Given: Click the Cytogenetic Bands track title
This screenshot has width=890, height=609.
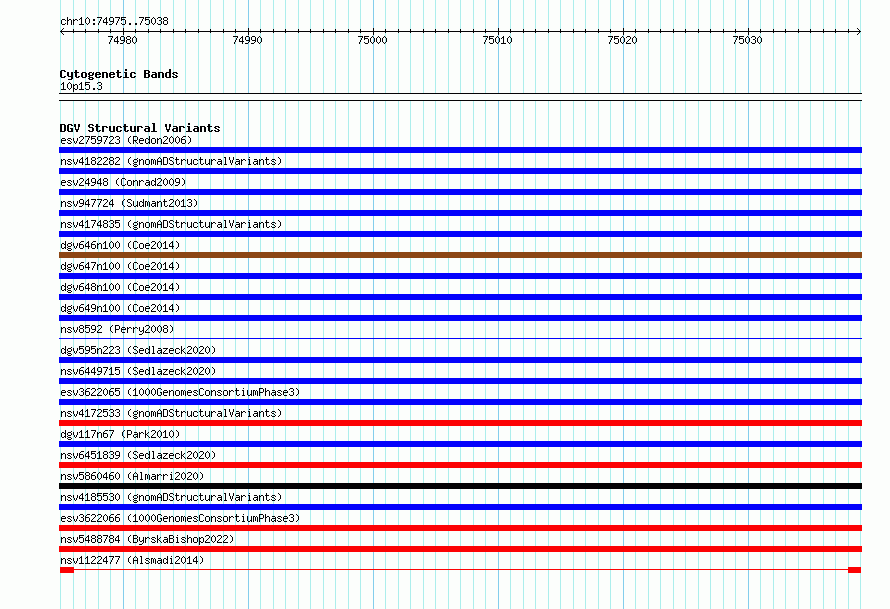Looking at the screenshot, I should [119, 74].
